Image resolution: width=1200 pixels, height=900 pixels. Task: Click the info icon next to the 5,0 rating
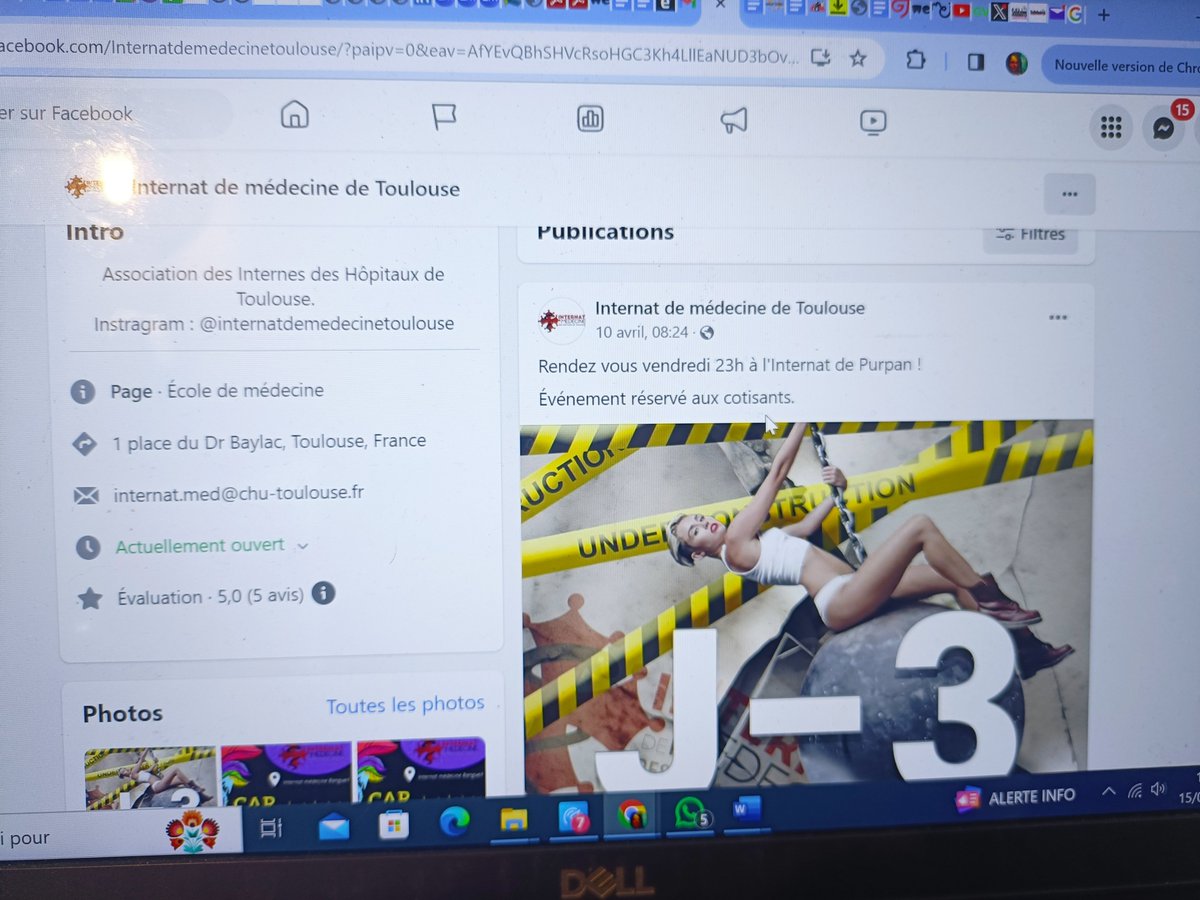322,594
